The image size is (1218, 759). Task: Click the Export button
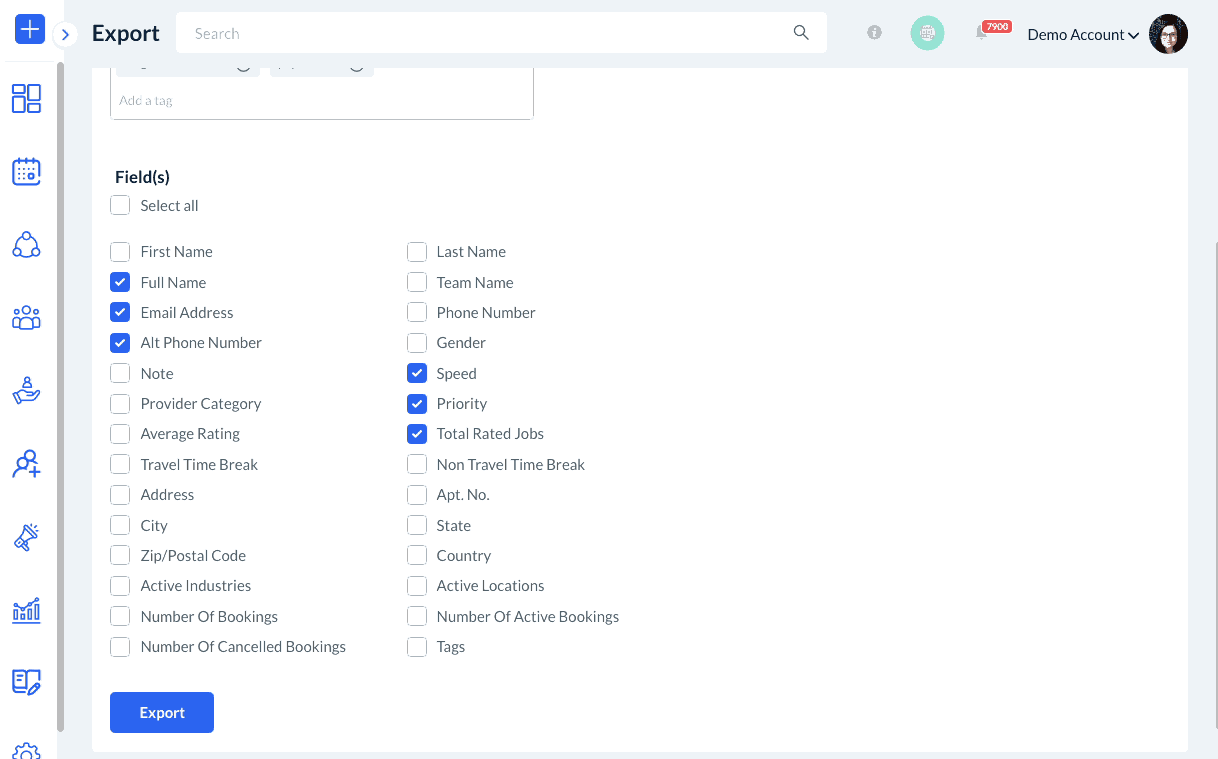point(162,713)
